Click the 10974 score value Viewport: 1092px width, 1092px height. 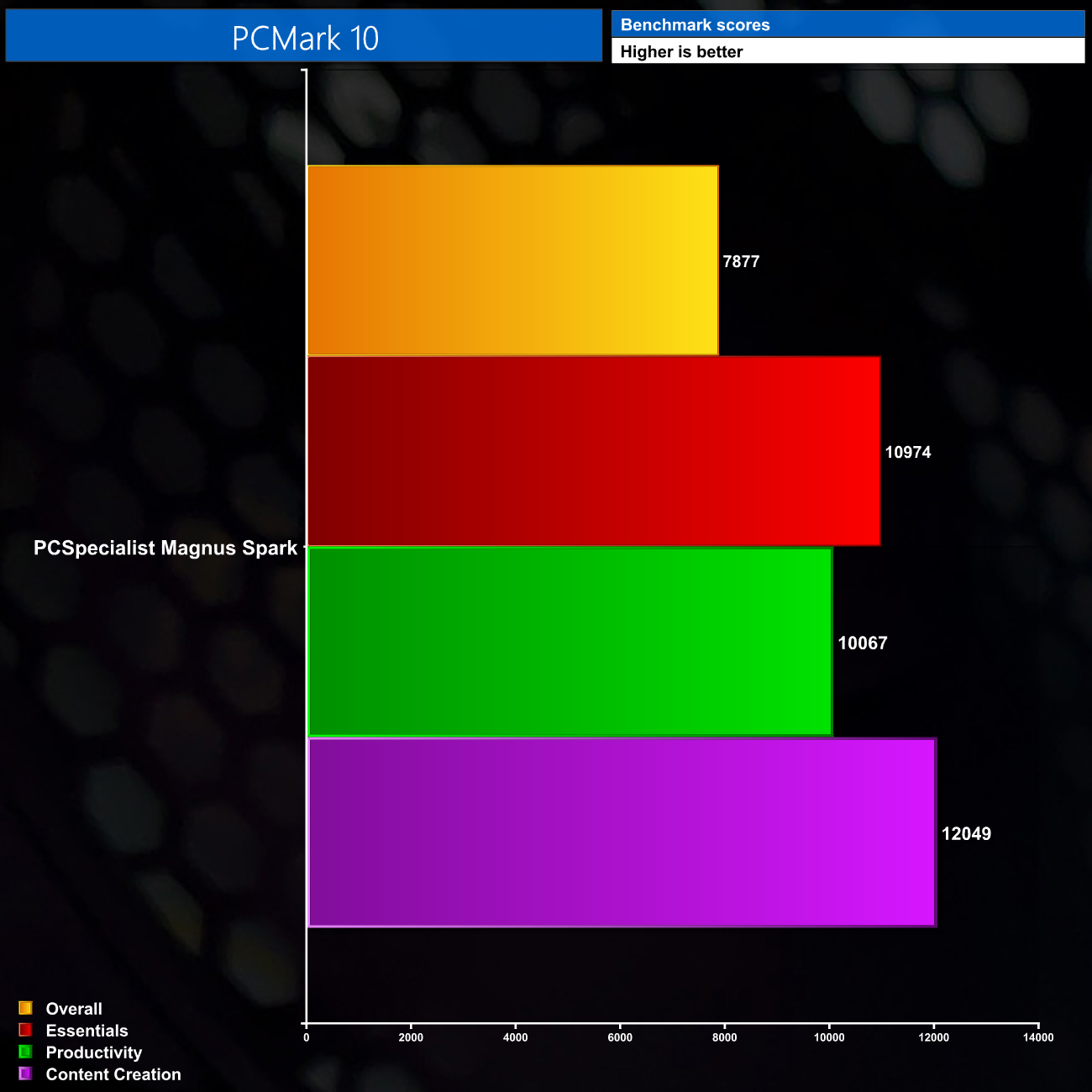tap(908, 453)
